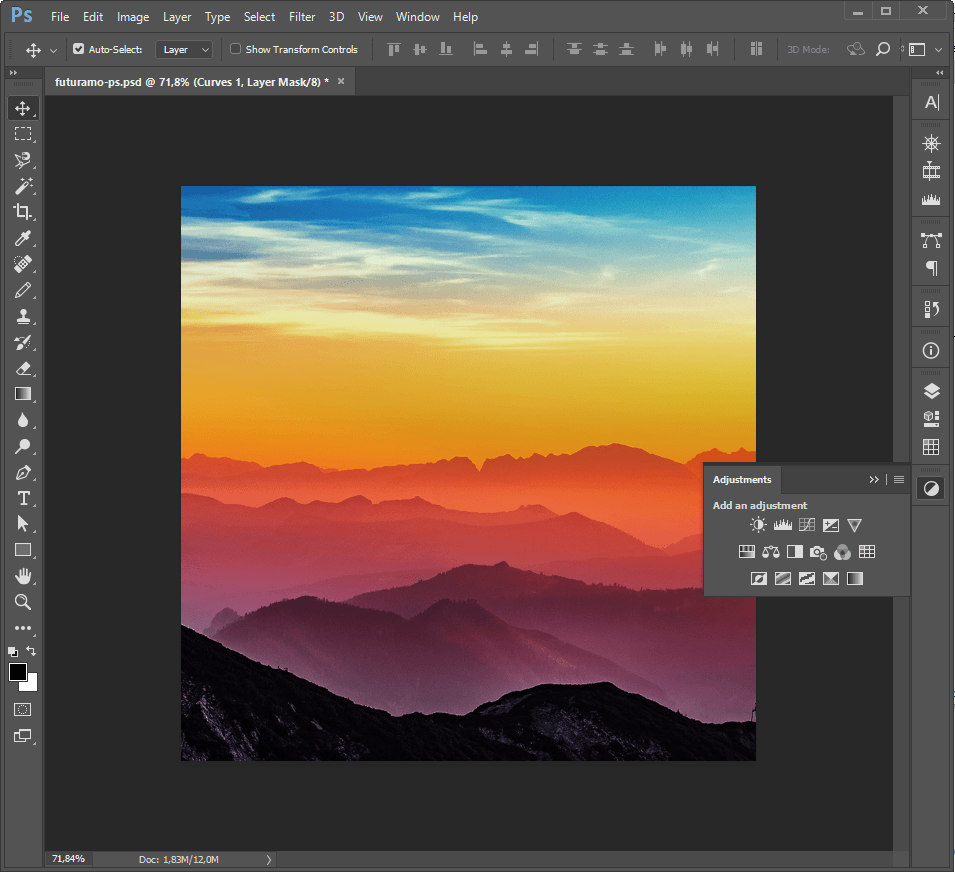Add a Hue/Saturation adjustment
Image resolution: width=955 pixels, height=873 pixels.
tap(746, 551)
